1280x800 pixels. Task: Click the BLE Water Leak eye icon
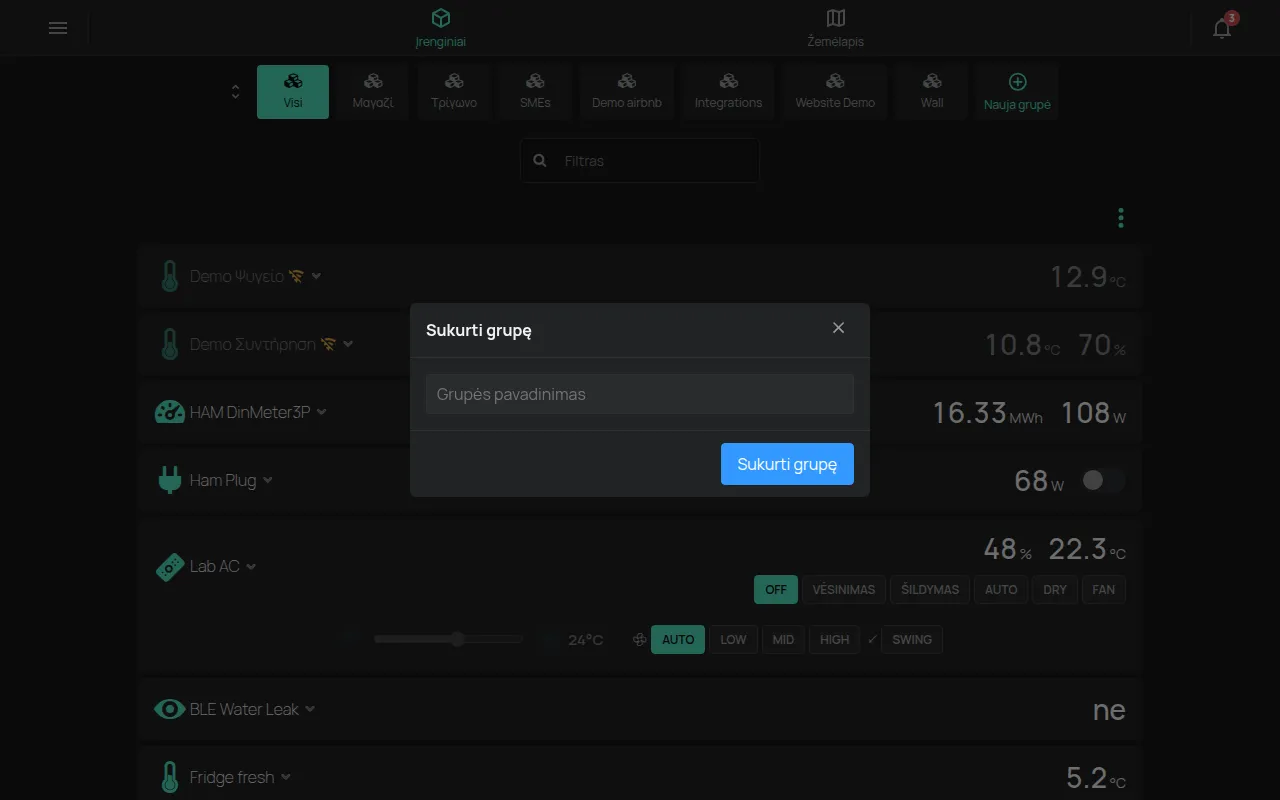(x=170, y=709)
